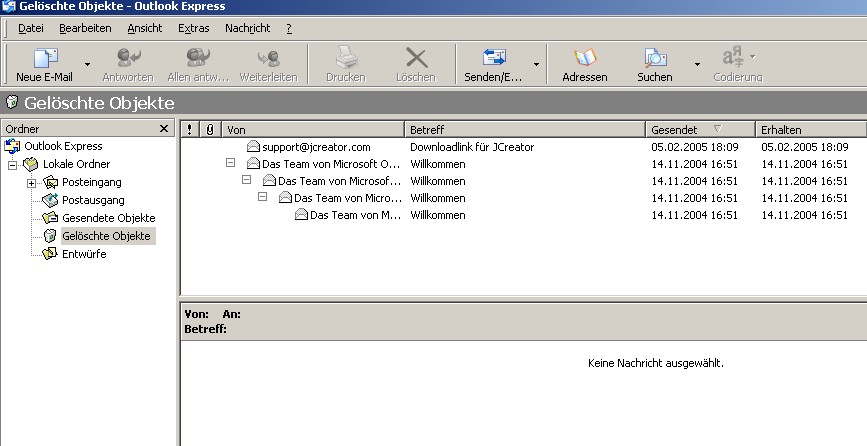Select the message 'Das Team von M…'
Screen dimensions: 867x446
coord(356,215)
